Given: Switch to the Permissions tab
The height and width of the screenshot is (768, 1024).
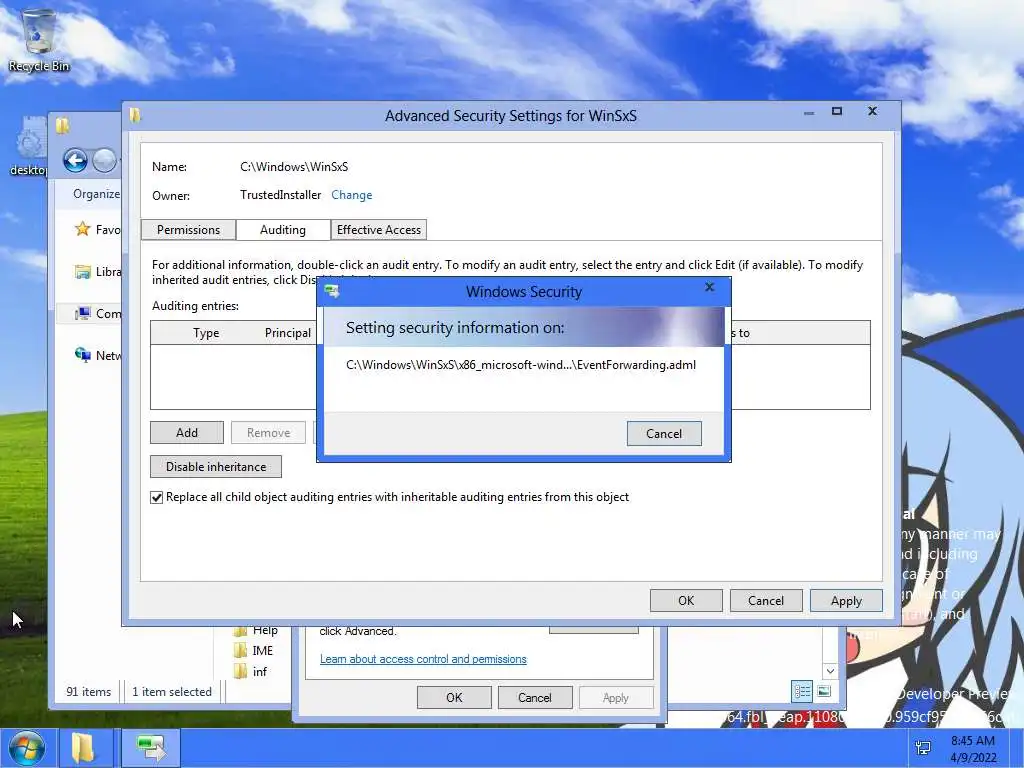Looking at the screenshot, I should (188, 230).
